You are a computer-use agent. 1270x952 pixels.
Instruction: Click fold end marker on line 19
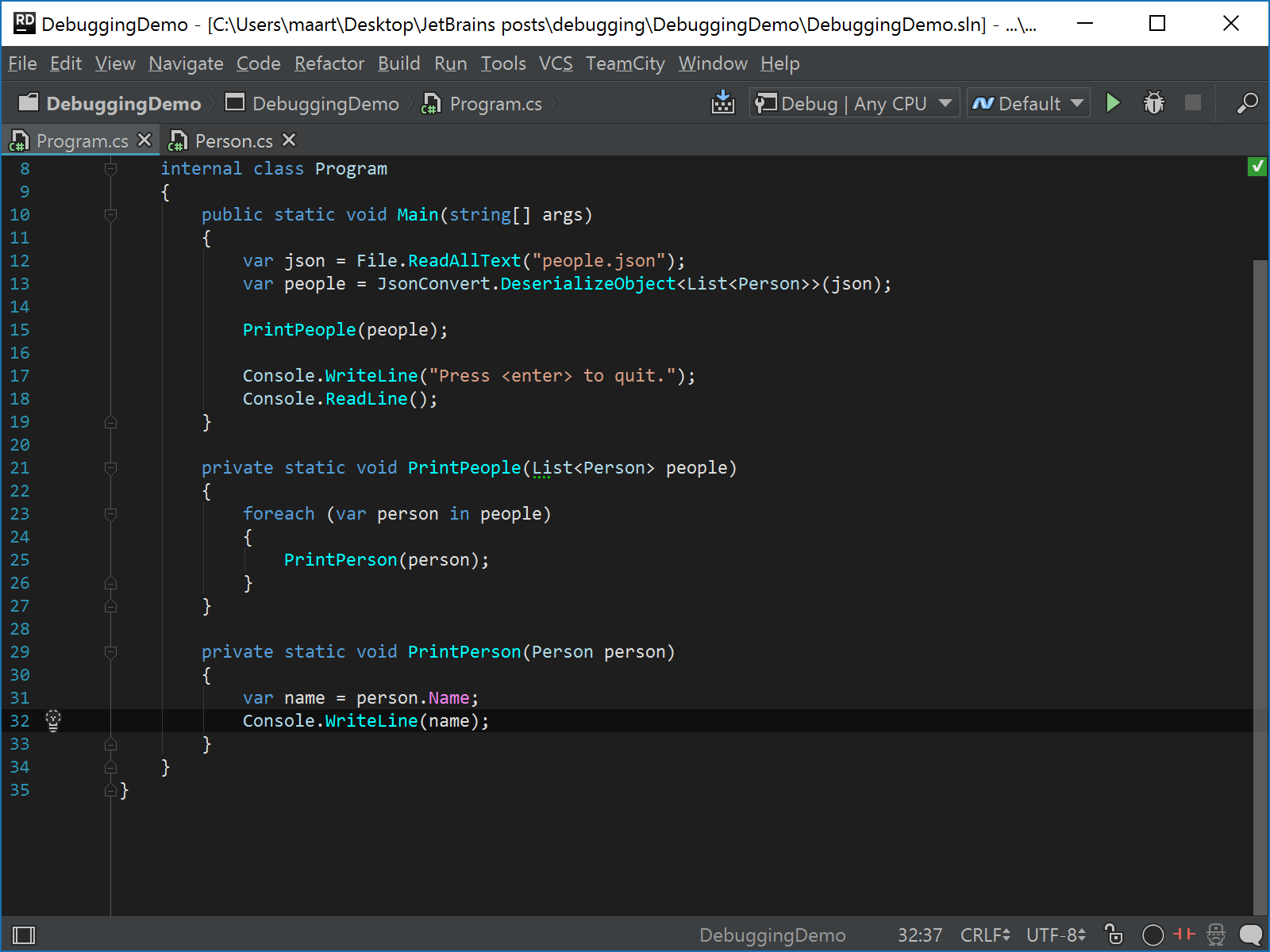[x=110, y=421]
